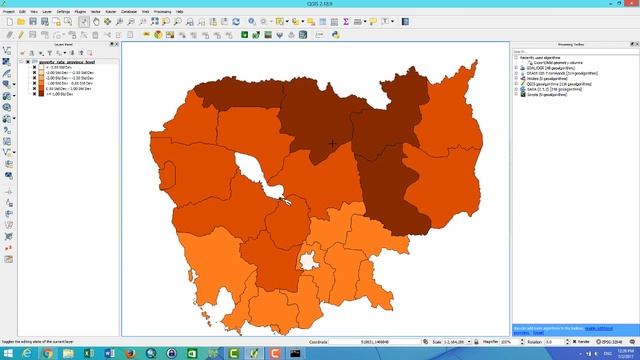Open the Project menu
Viewport: 640px width, 360px height.
tap(9, 12)
